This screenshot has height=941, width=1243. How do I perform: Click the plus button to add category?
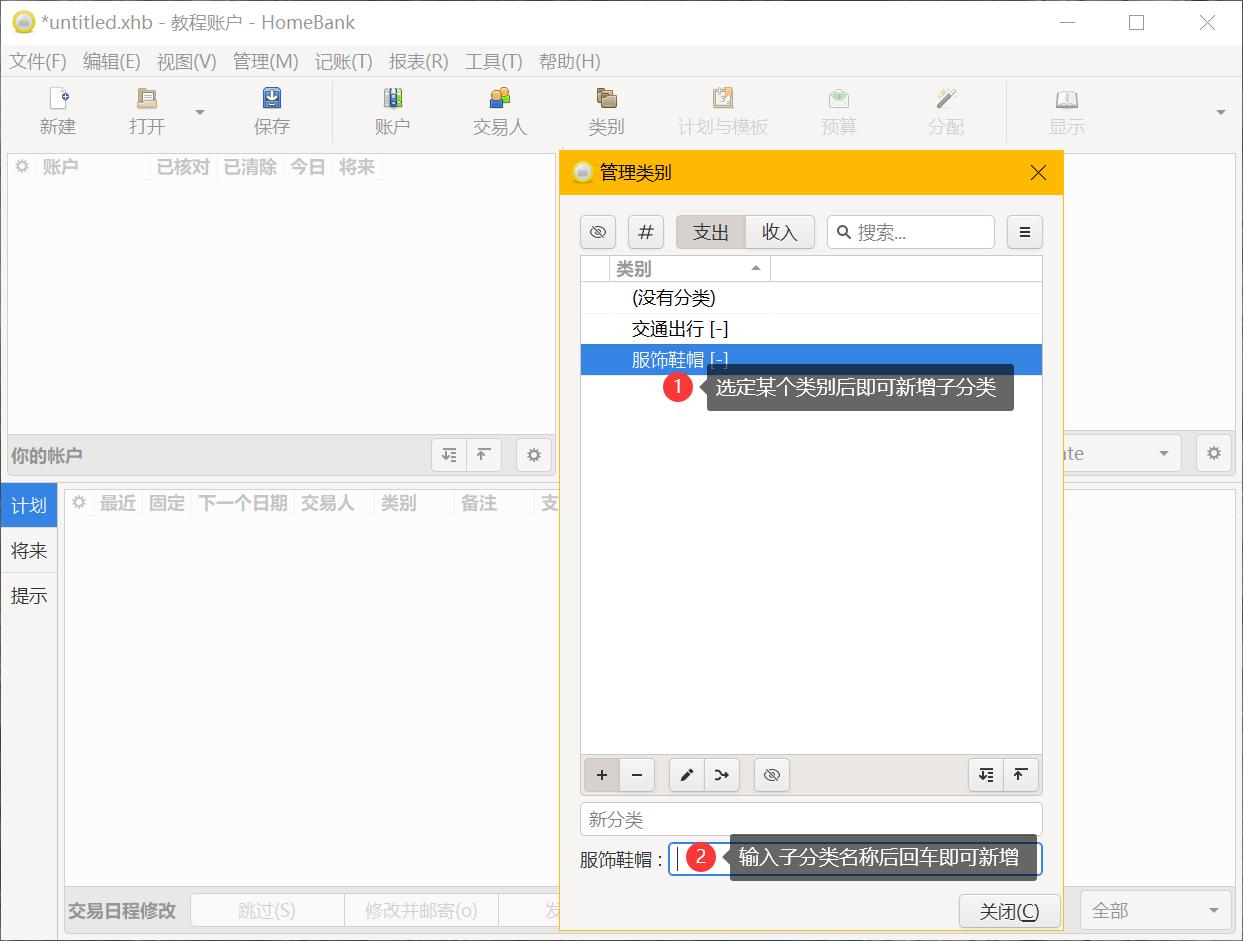(602, 775)
